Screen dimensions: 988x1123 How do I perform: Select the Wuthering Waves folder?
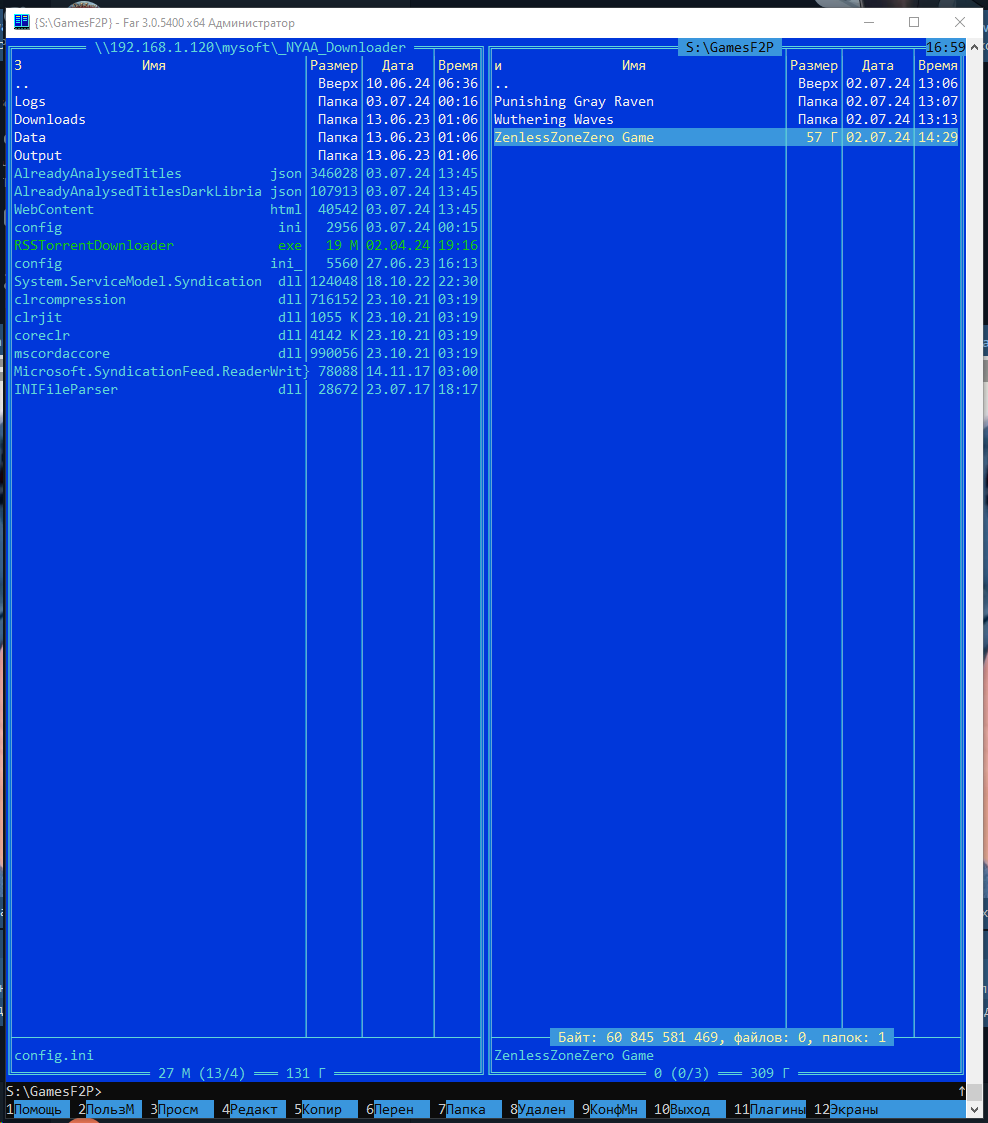tap(726, 120)
